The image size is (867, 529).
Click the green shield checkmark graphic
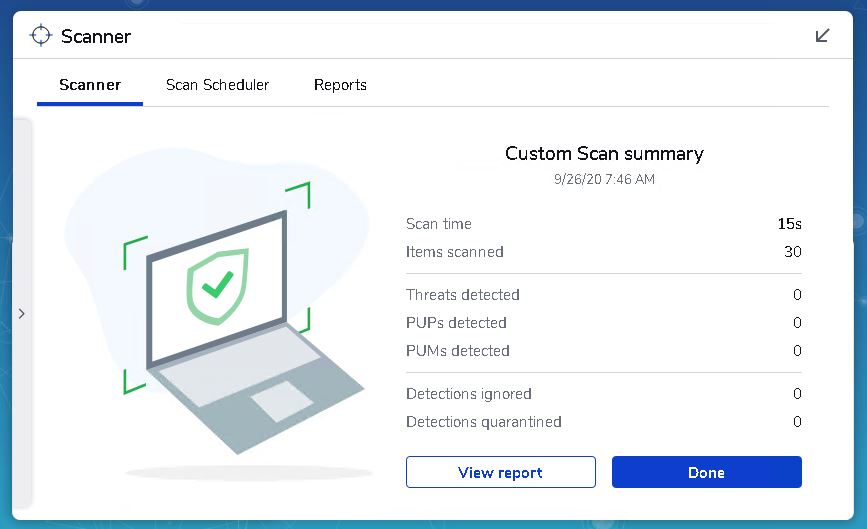coord(217,286)
